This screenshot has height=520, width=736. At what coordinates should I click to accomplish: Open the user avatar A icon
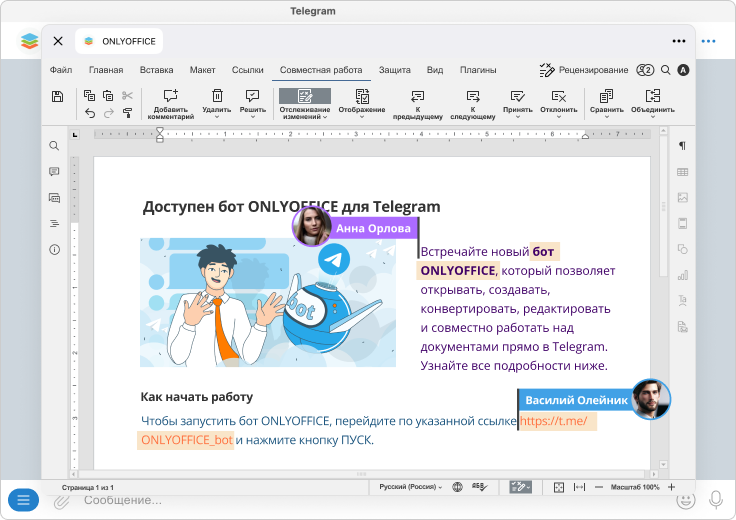683,70
